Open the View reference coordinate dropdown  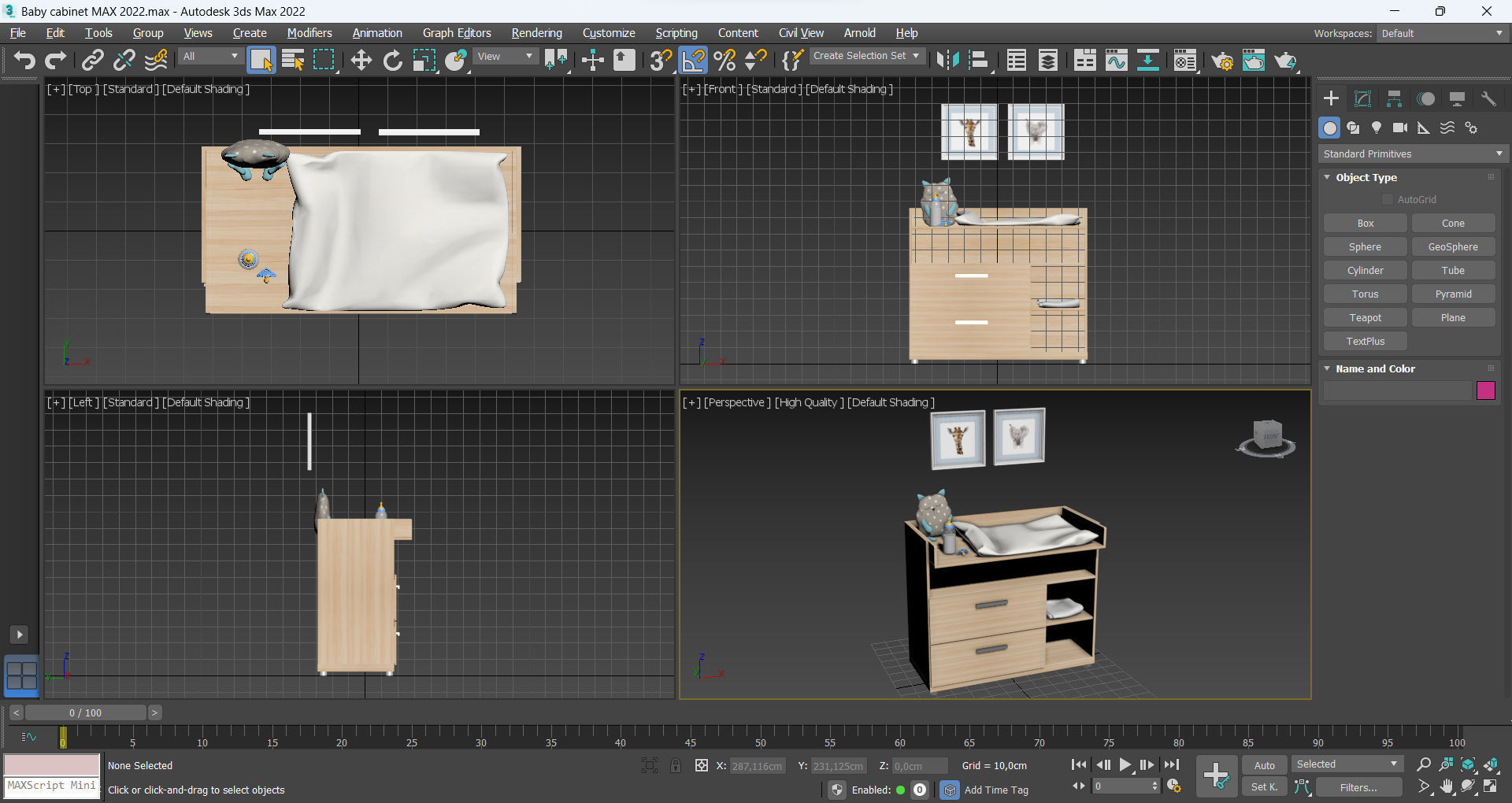click(x=506, y=57)
